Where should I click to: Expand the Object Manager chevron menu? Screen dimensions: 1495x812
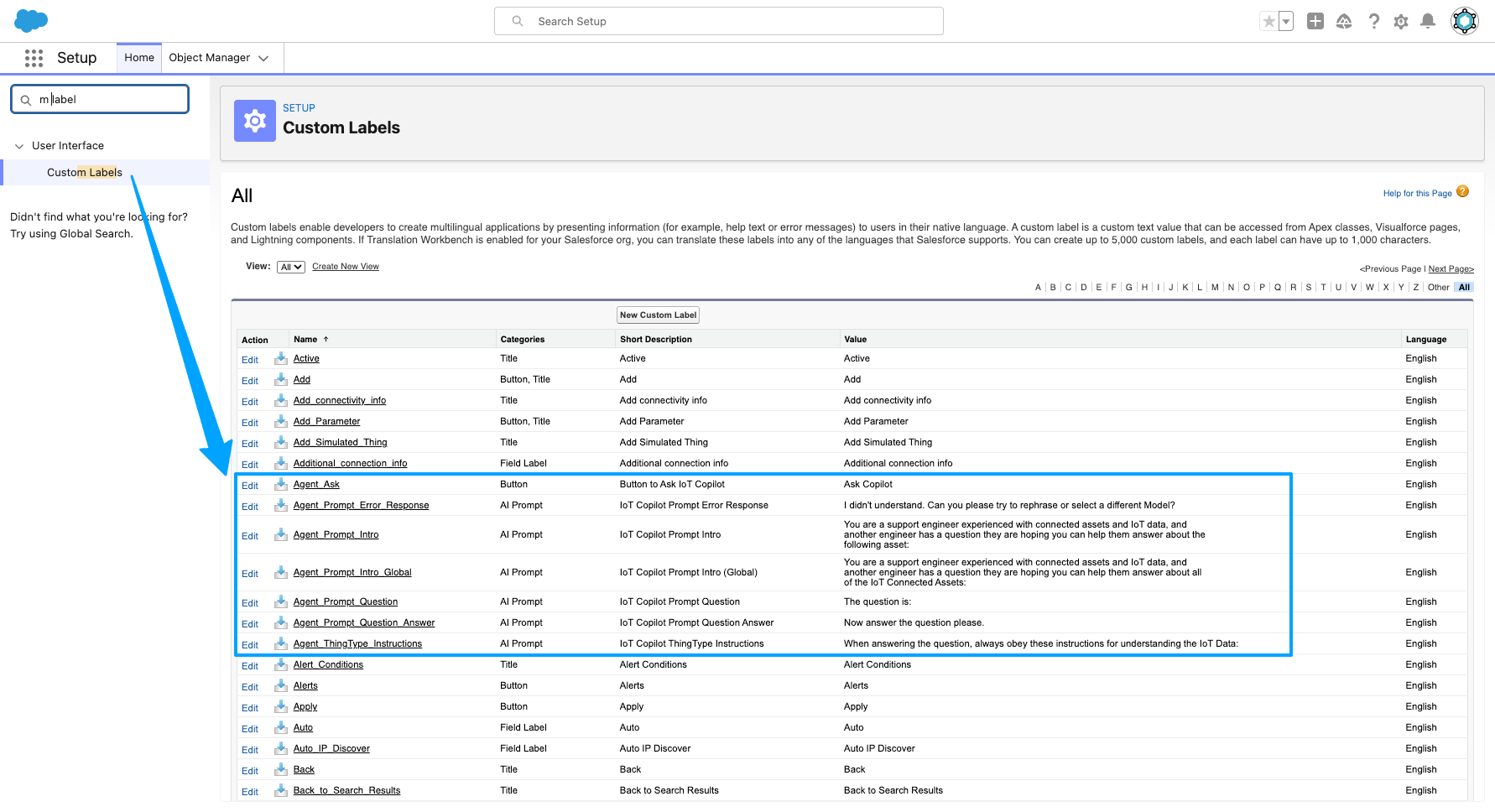[x=263, y=59]
